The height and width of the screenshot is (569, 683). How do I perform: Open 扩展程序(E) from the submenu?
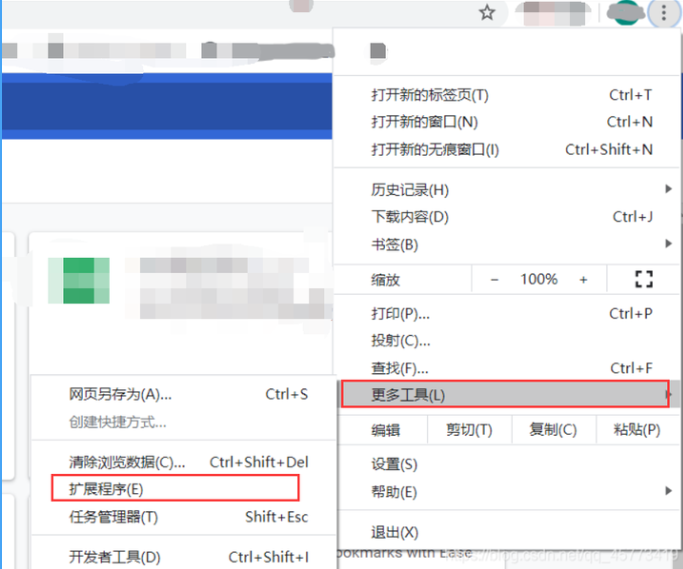[106, 489]
